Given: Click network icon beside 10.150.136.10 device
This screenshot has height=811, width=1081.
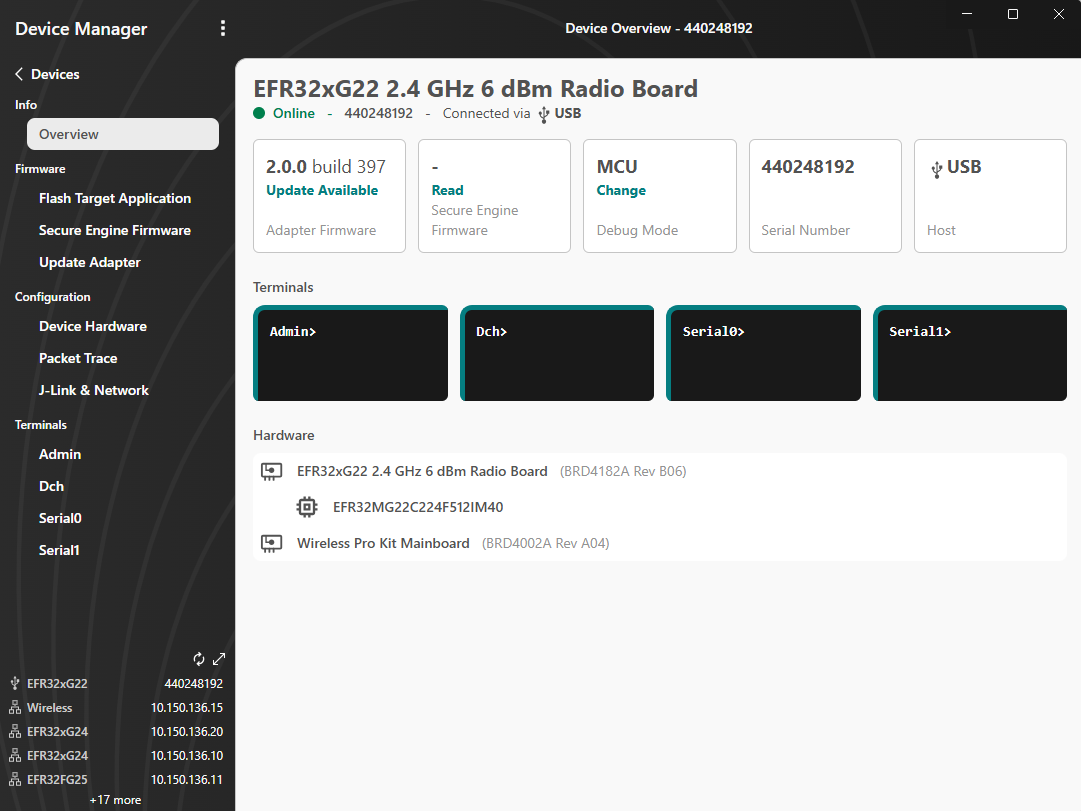Looking at the screenshot, I should pyautogui.click(x=14, y=756).
